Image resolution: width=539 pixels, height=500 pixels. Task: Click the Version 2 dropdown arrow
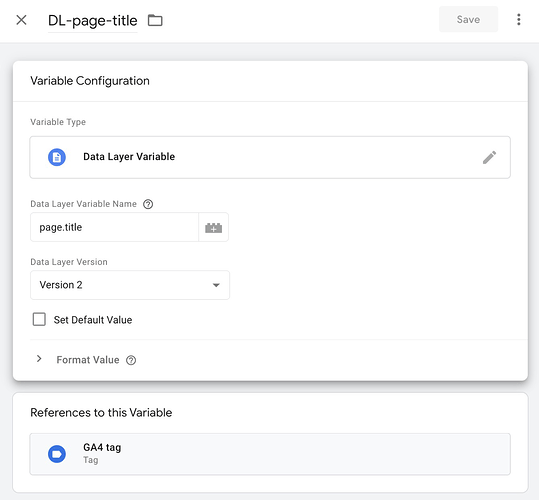pos(216,285)
